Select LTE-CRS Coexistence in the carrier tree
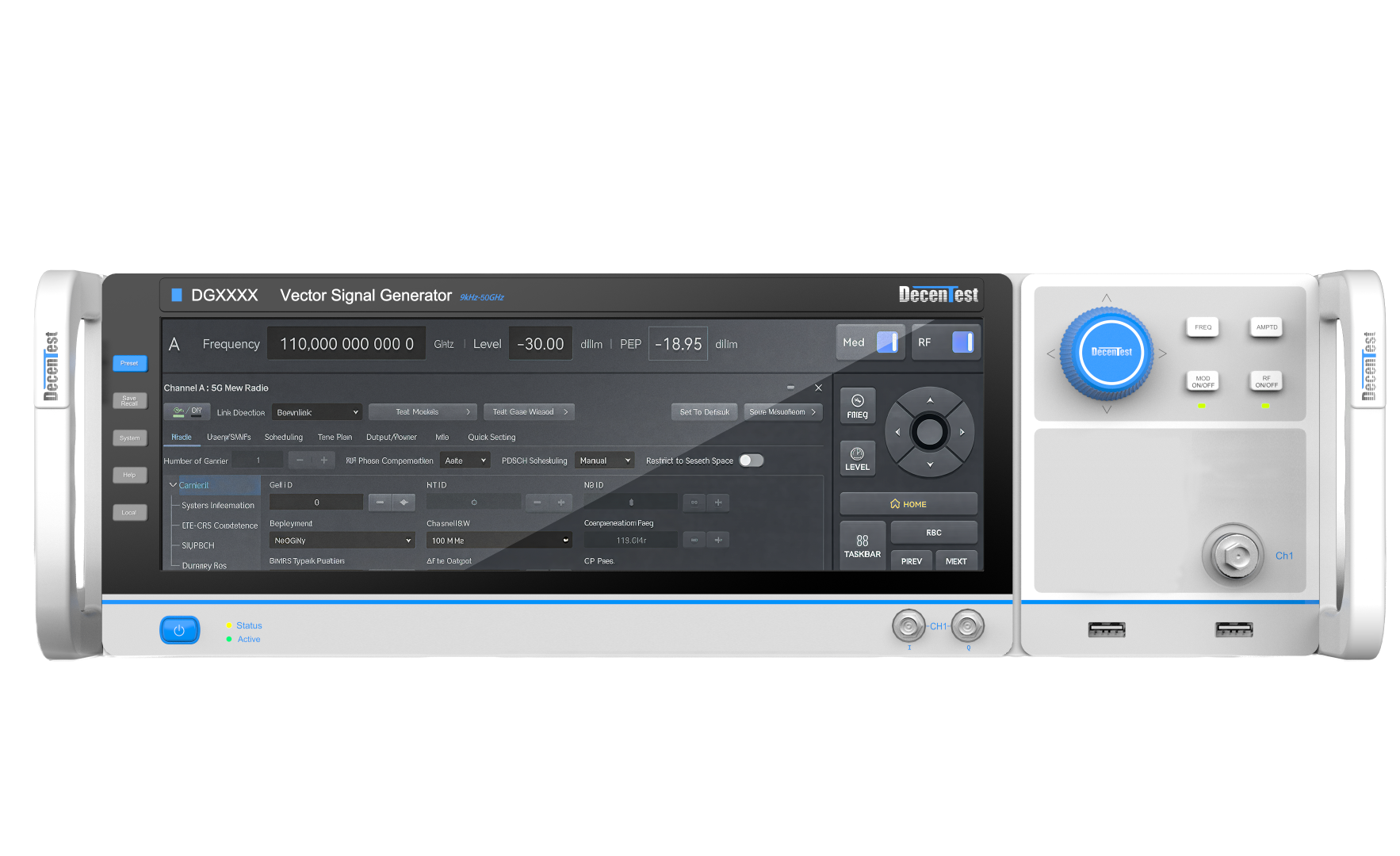The image size is (1400, 856). pos(220,525)
